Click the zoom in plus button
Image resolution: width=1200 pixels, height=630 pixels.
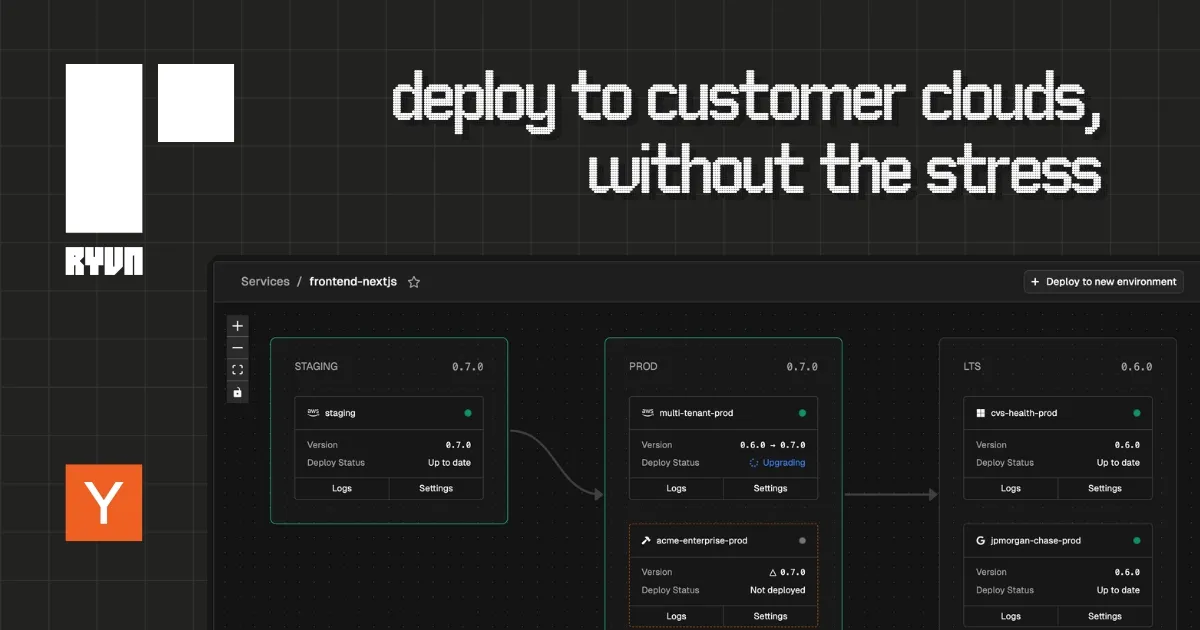tap(237, 326)
